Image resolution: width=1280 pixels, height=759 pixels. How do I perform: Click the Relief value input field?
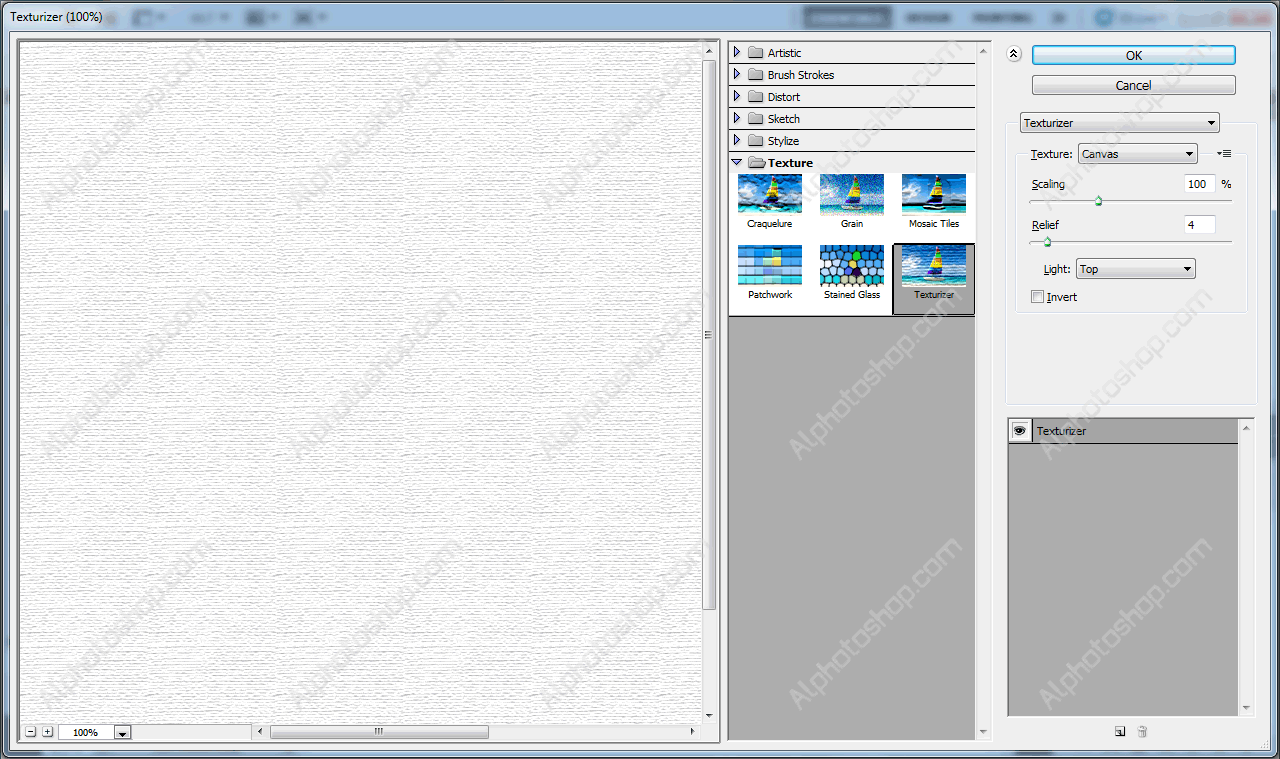point(1200,225)
